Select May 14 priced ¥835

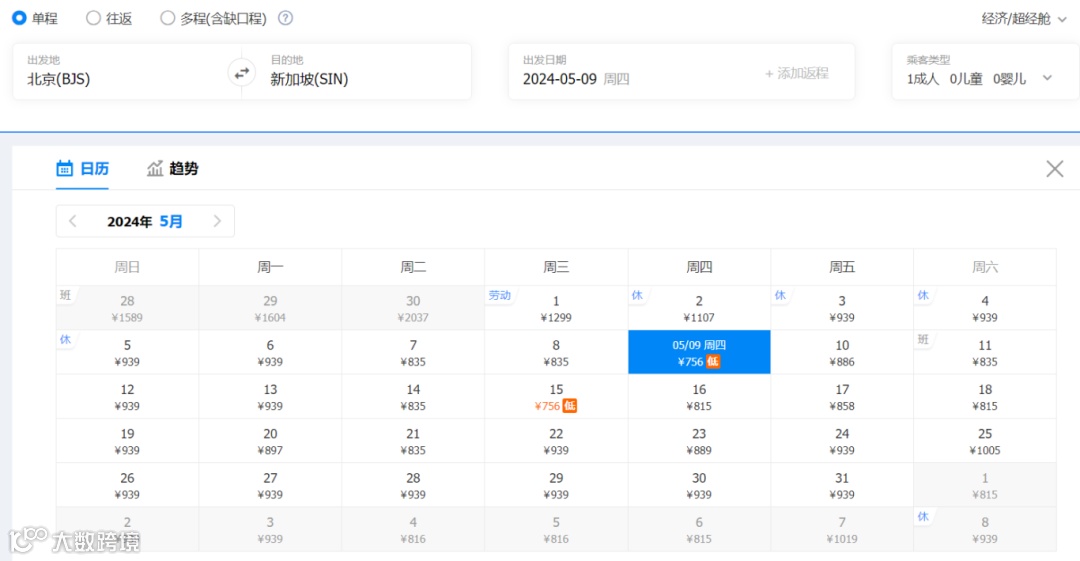413,396
